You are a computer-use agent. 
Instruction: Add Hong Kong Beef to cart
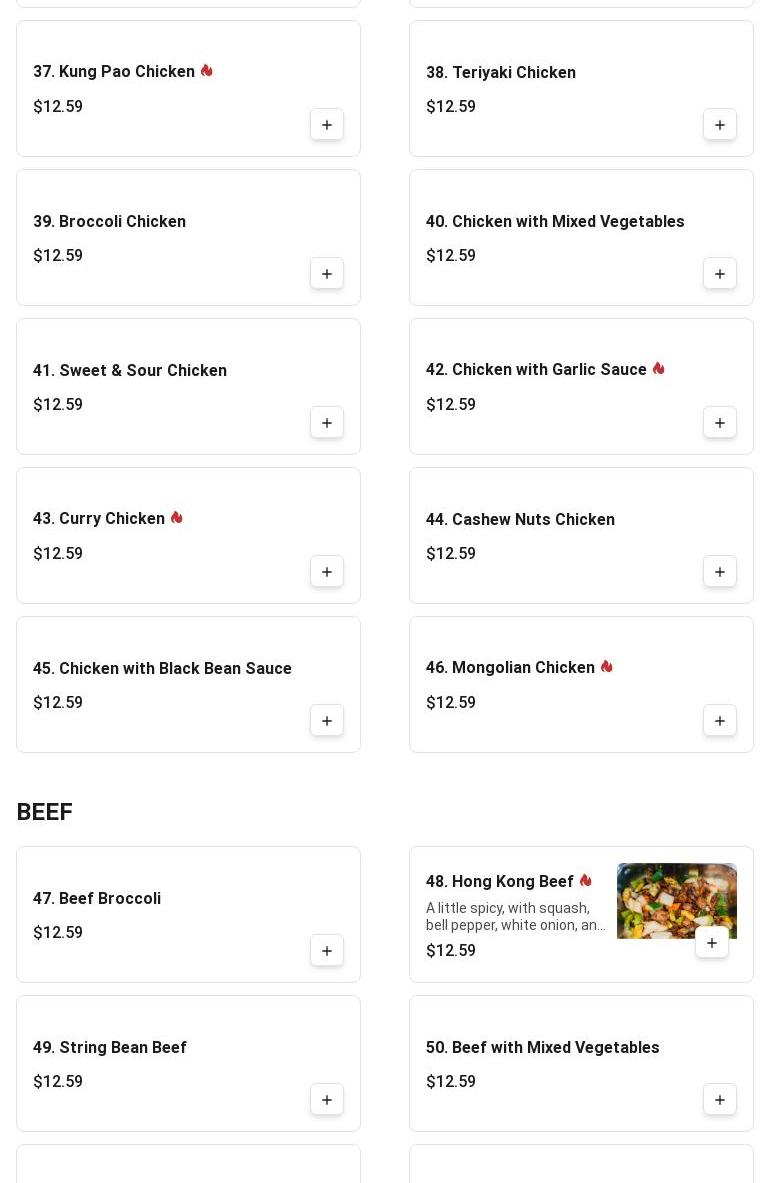pos(711,942)
